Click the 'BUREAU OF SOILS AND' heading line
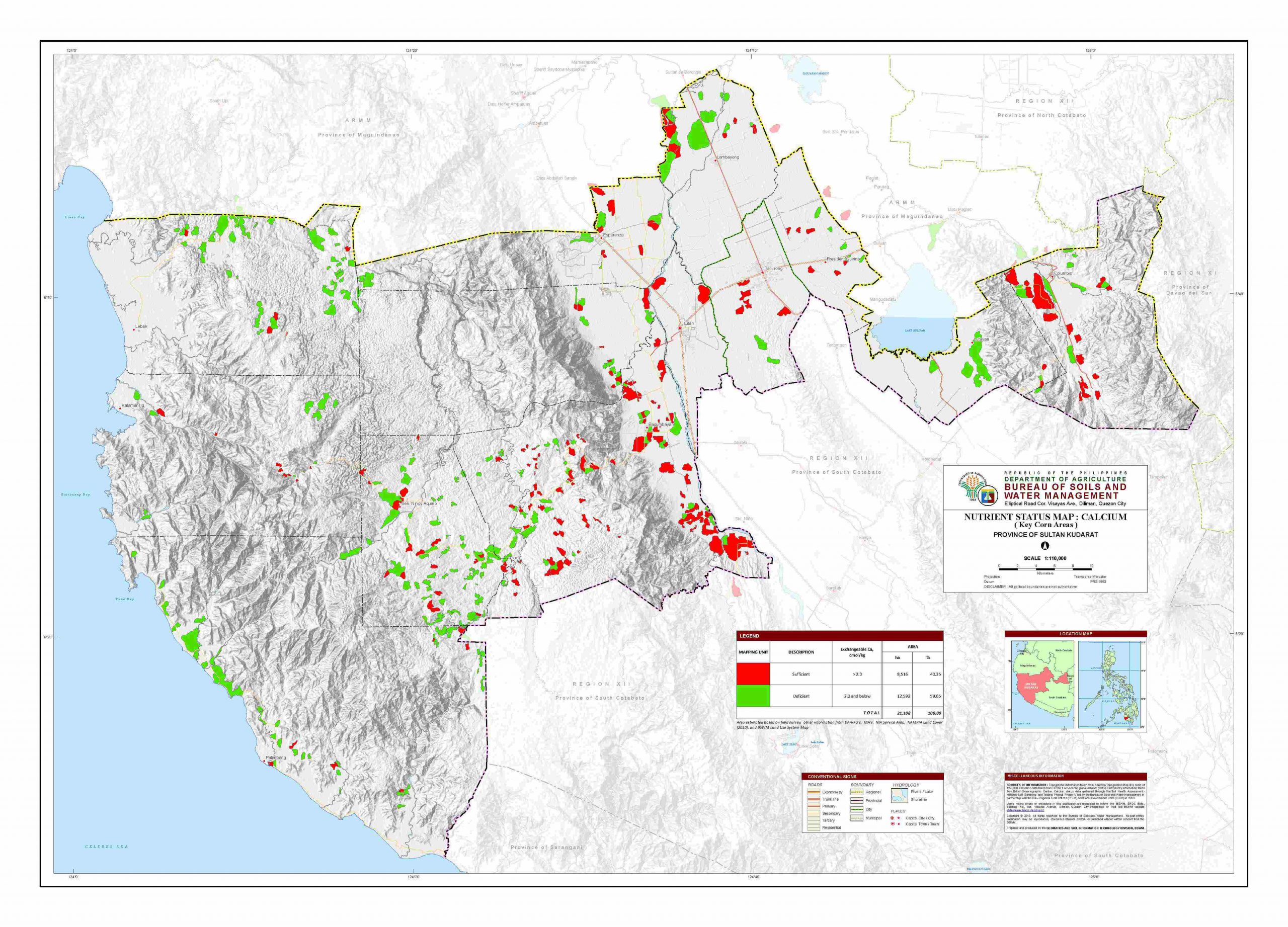 click(1066, 487)
